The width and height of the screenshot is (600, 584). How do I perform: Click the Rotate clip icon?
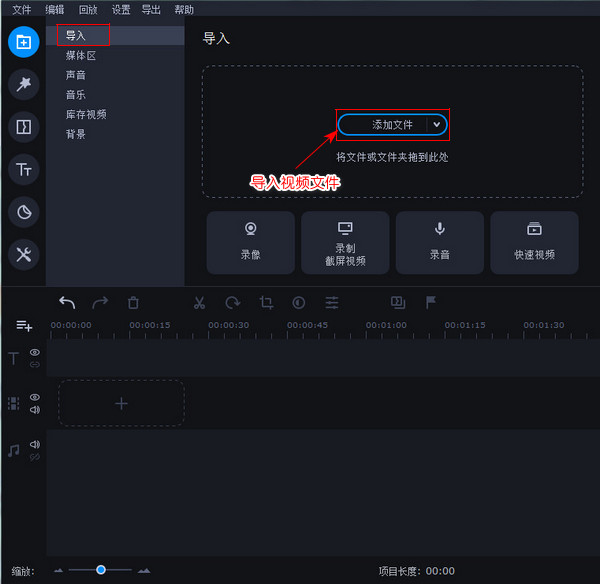click(x=233, y=303)
